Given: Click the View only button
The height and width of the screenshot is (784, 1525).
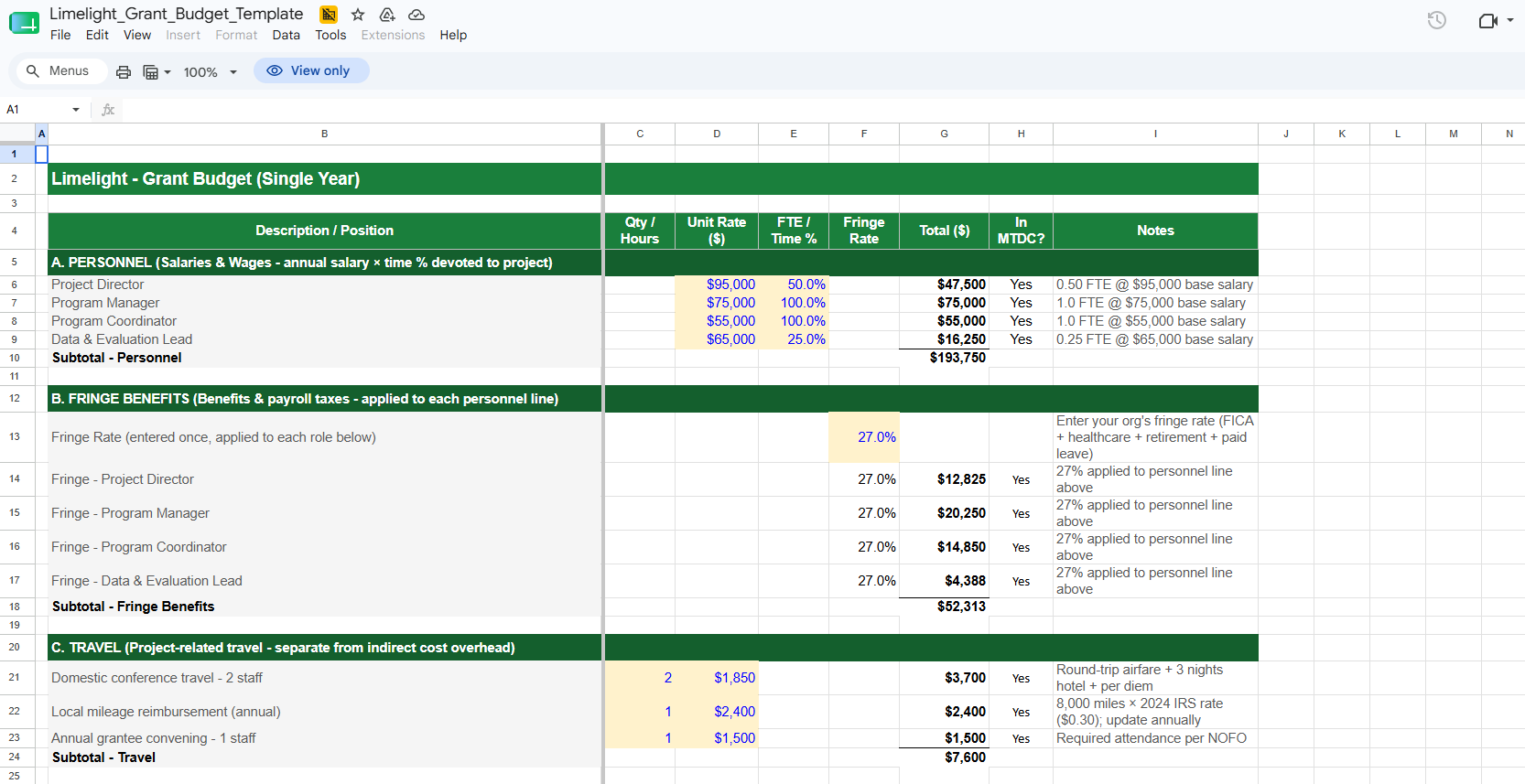Looking at the screenshot, I should click(311, 71).
